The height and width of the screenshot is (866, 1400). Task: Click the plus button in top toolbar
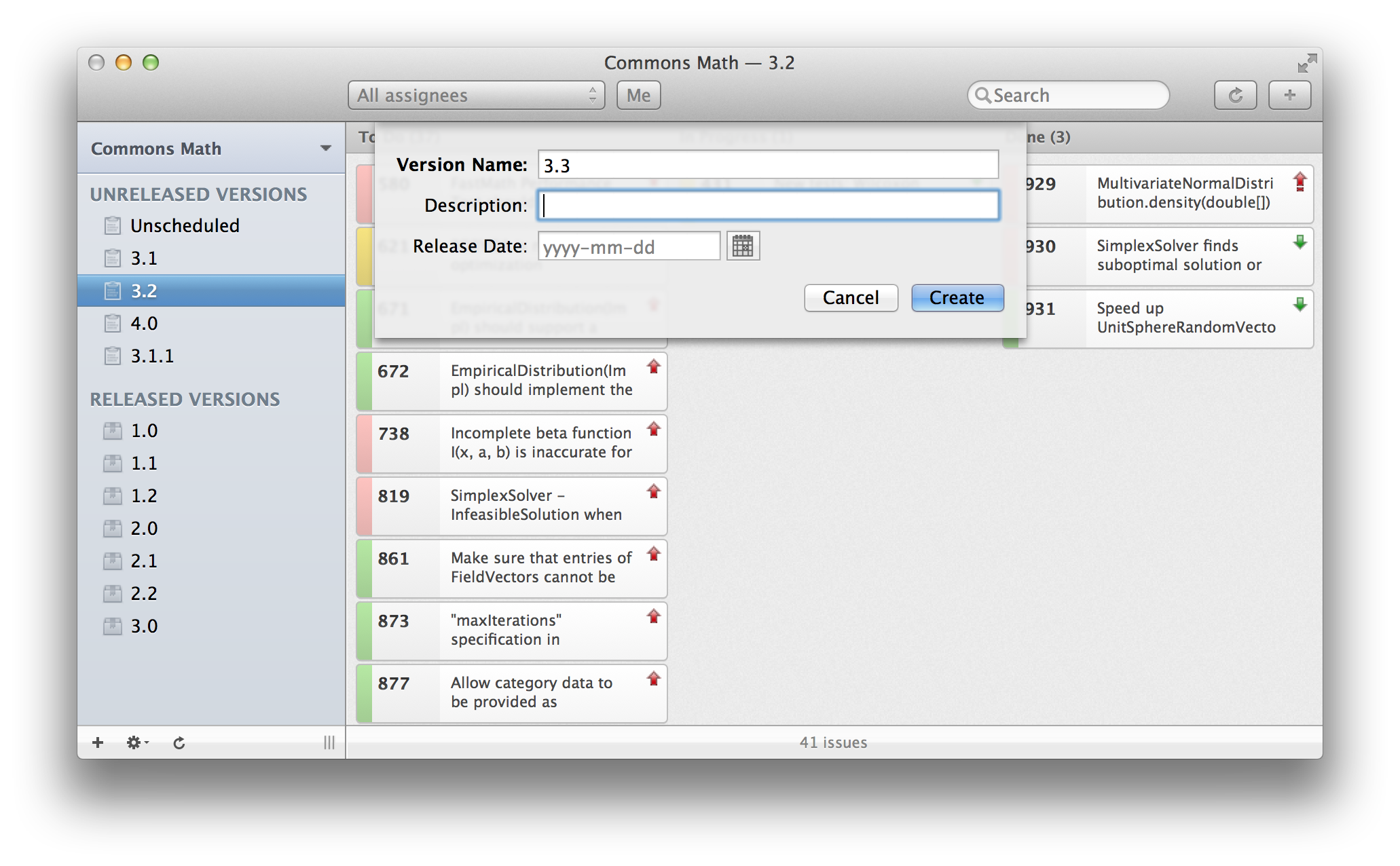click(1289, 95)
